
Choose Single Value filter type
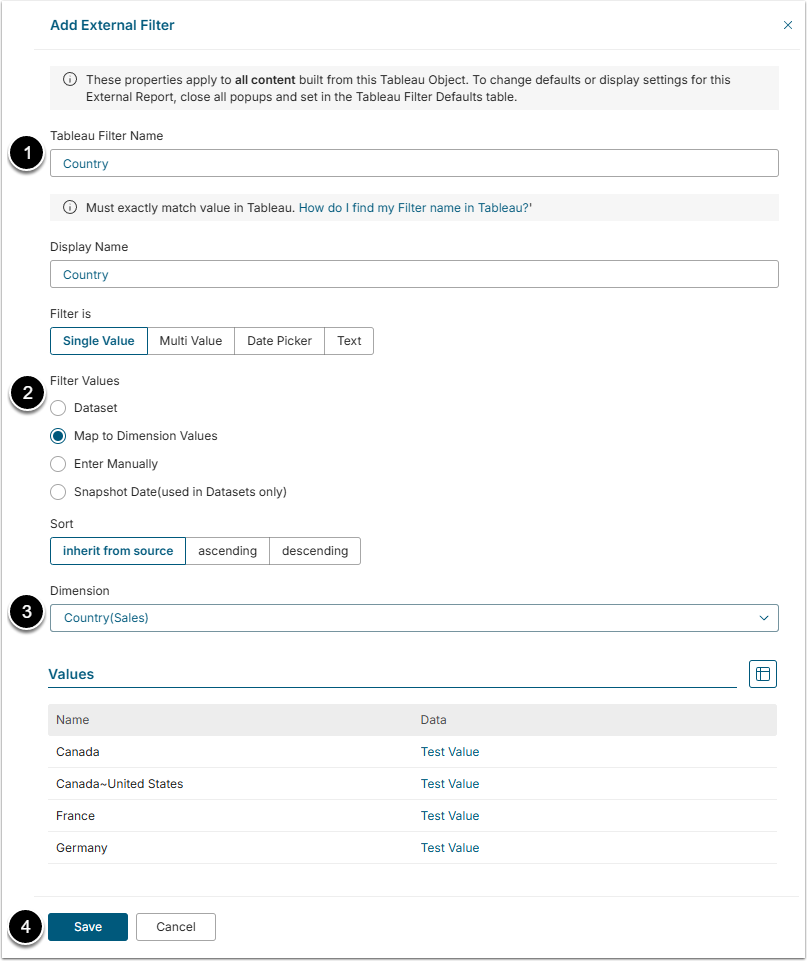click(x=99, y=341)
